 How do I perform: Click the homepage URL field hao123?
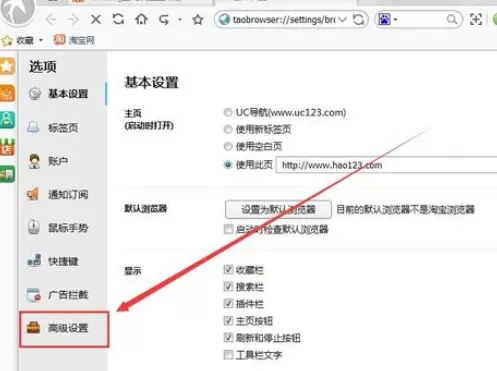click(x=386, y=165)
